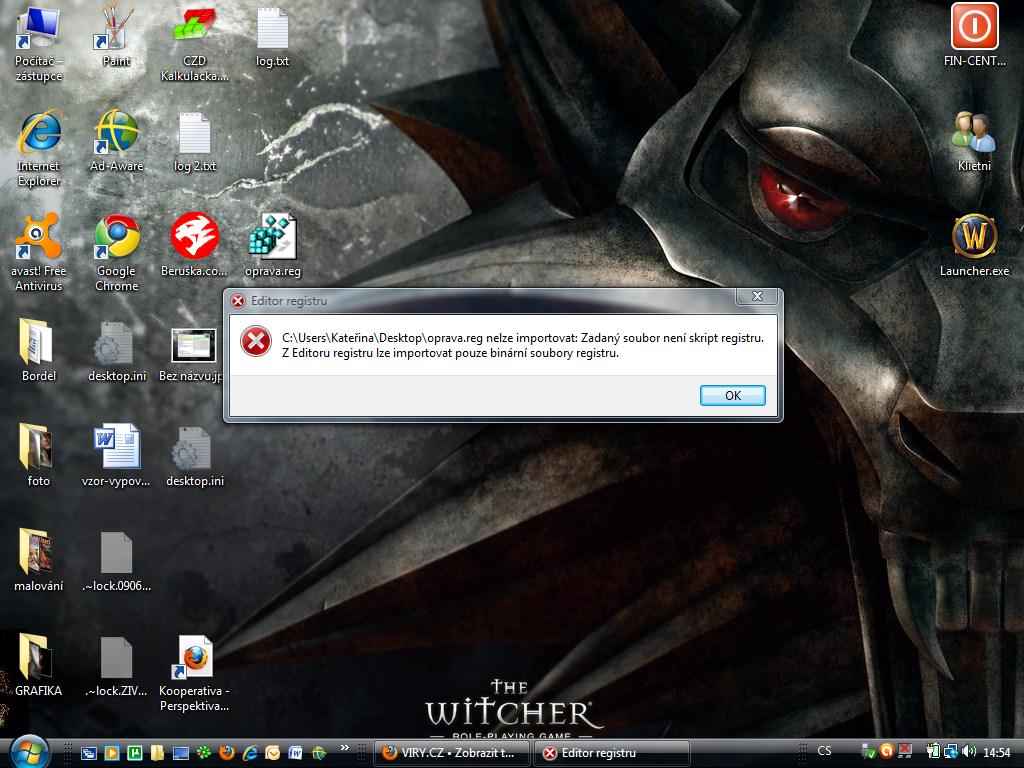The height and width of the screenshot is (768, 1024).
Task: Switch to VIRY.CZ Firefox taskbar window
Action: tap(451, 753)
